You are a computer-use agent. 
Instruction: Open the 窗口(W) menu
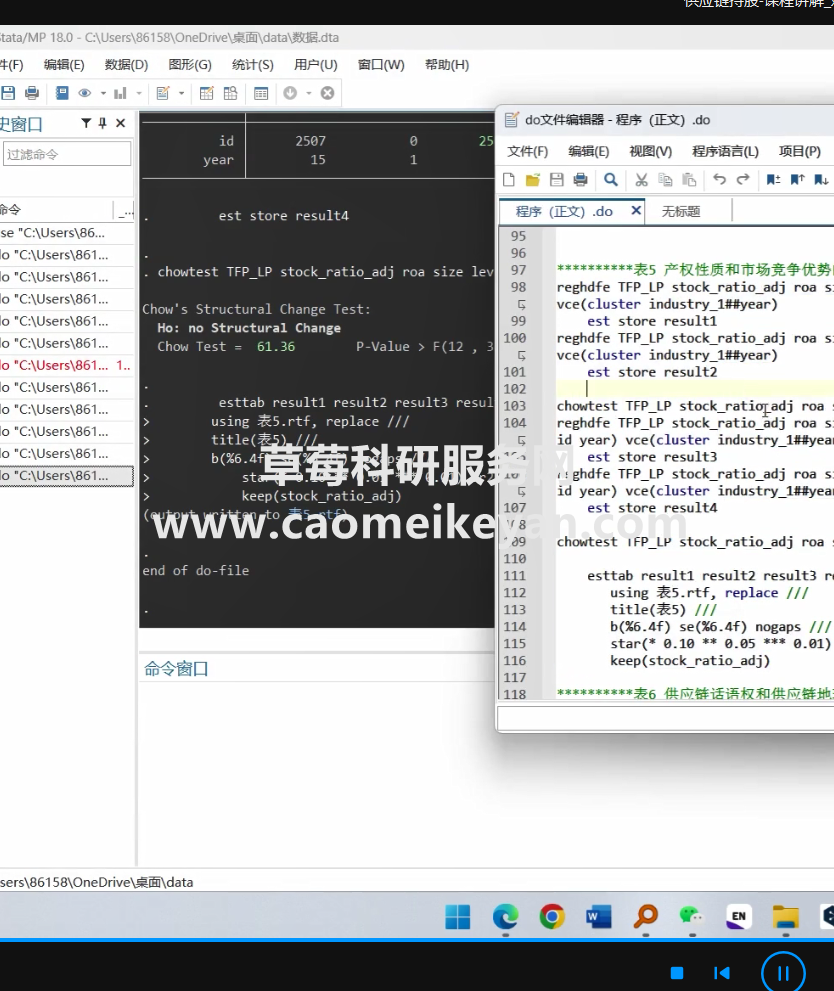(x=381, y=64)
